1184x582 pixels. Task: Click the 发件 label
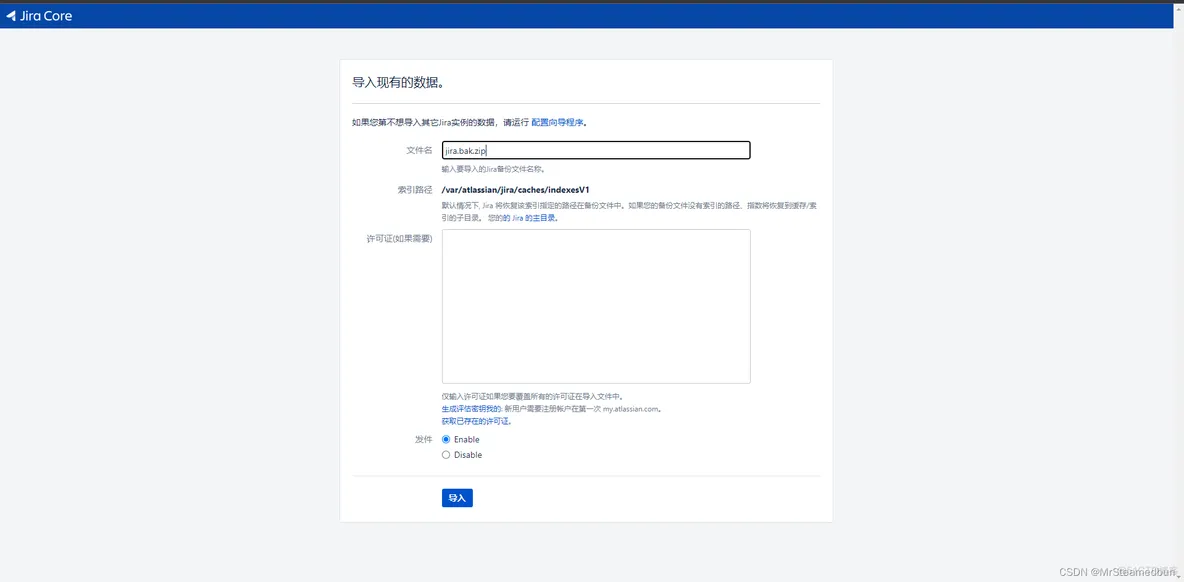click(x=424, y=439)
